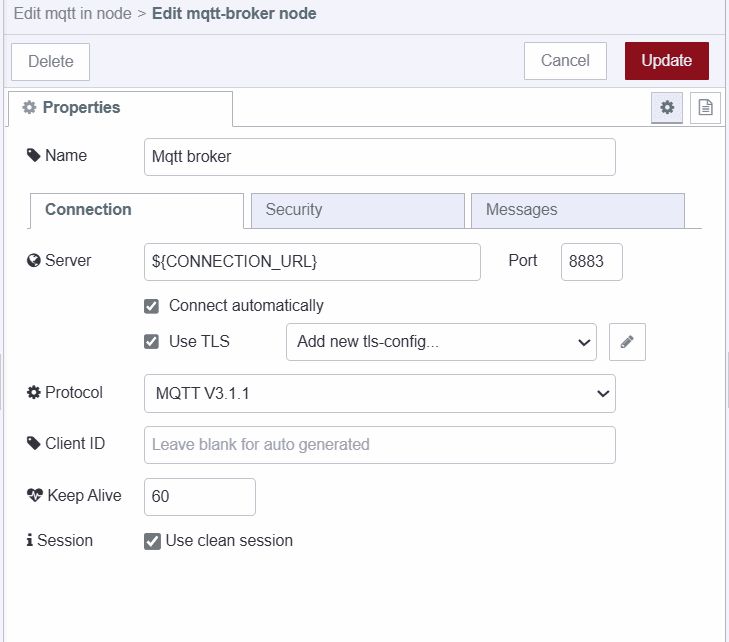Click the Client ID tag icon
The height and width of the screenshot is (642, 729).
tap(33, 443)
